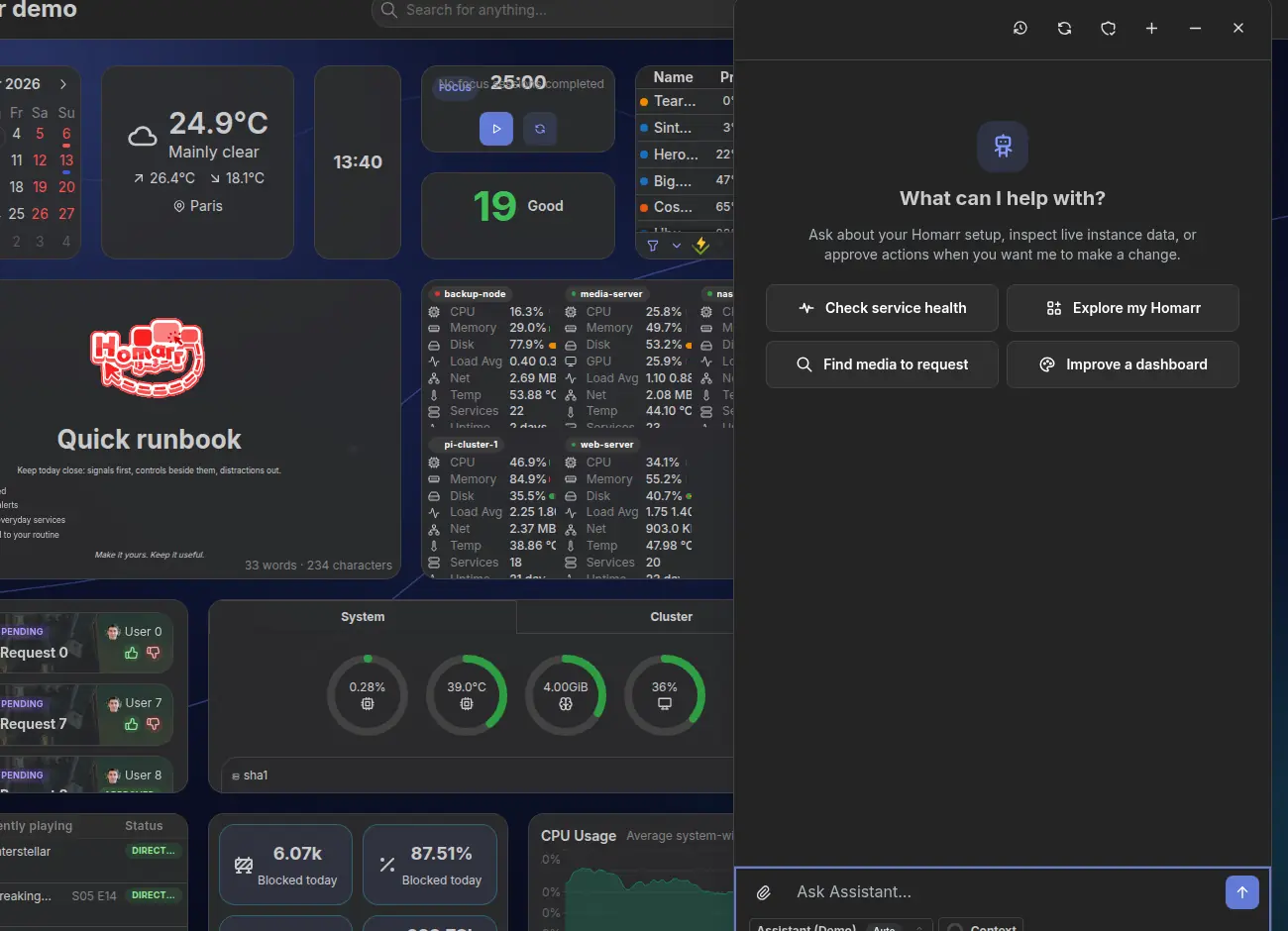Click Explore my Homarr suggestion
Screen dimensions: 1288x931
(1123, 308)
